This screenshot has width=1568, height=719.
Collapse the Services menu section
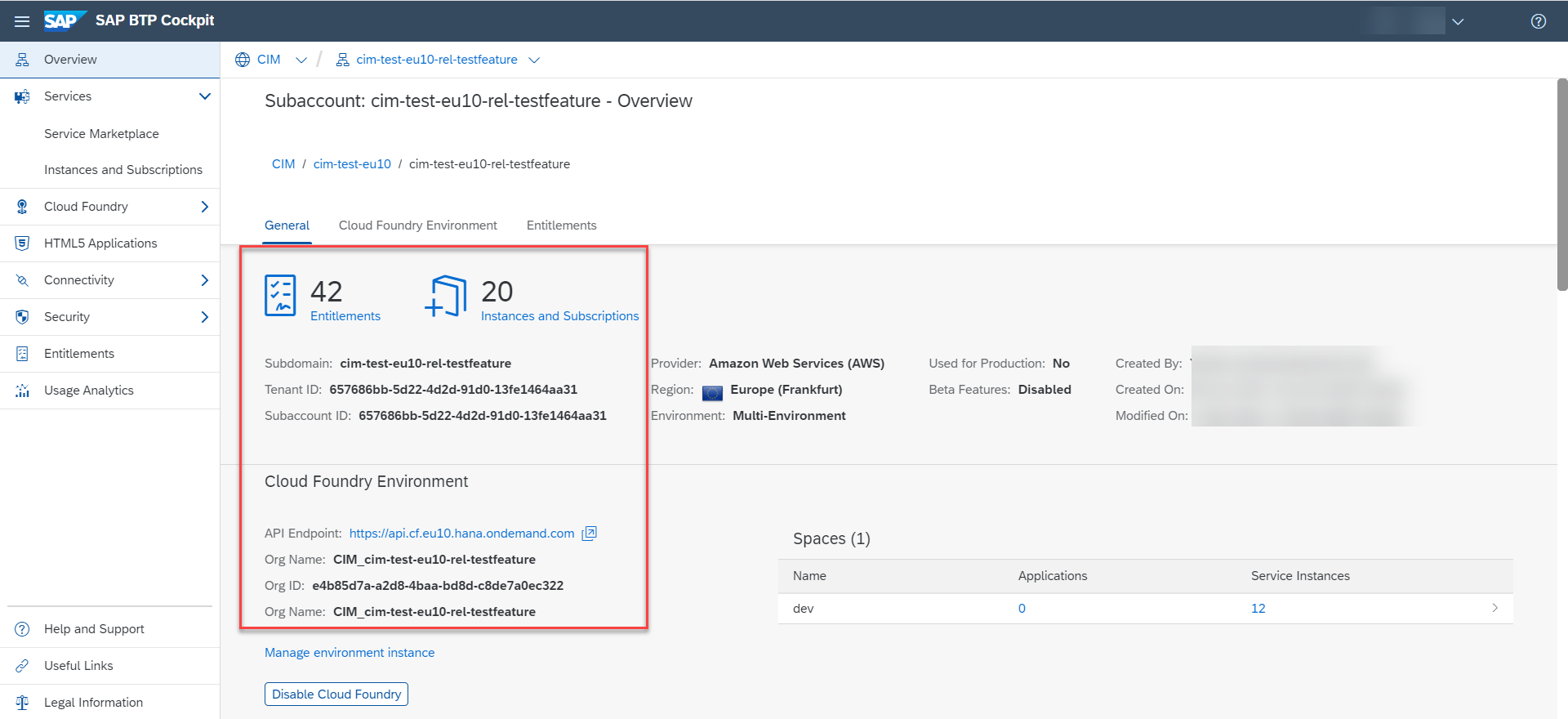(204, 96)
